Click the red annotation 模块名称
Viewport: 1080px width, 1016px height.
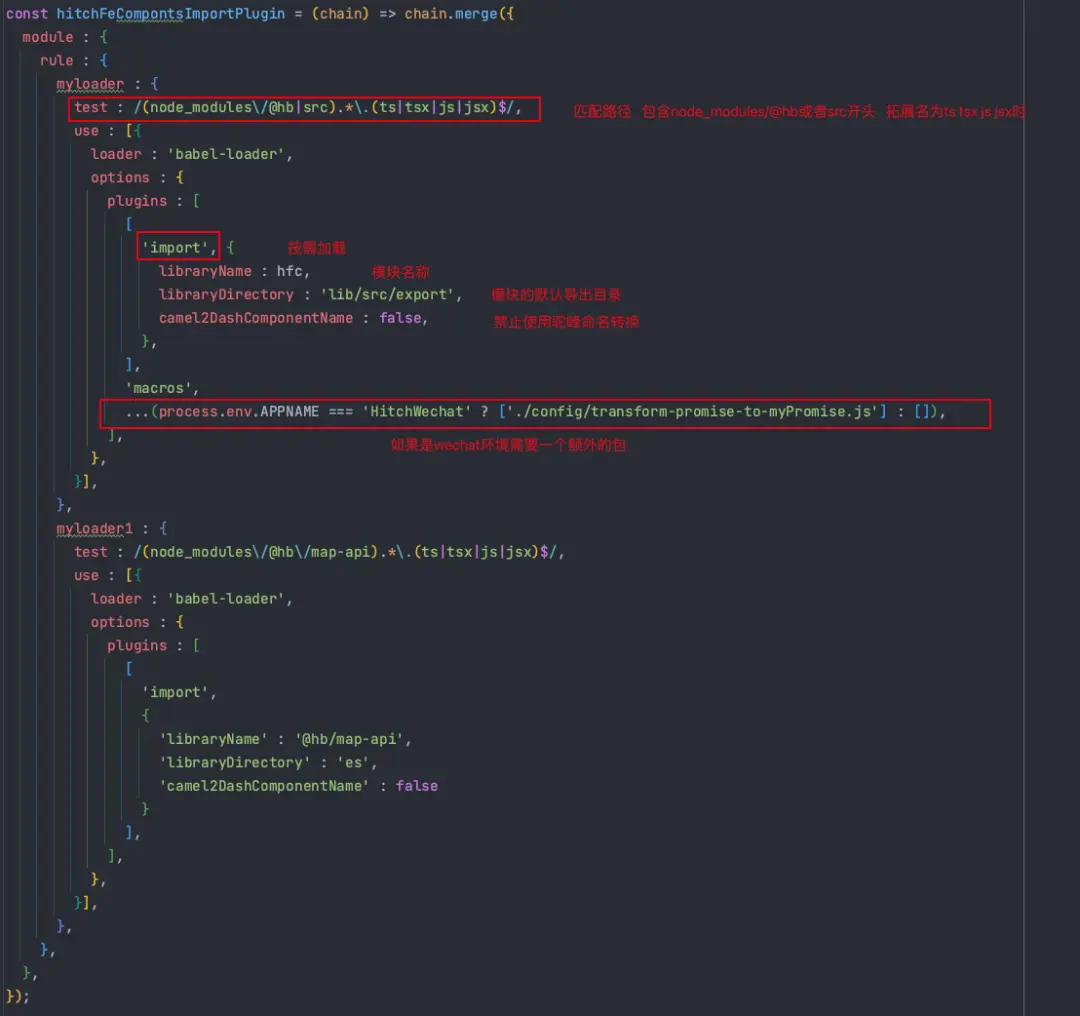401,272
